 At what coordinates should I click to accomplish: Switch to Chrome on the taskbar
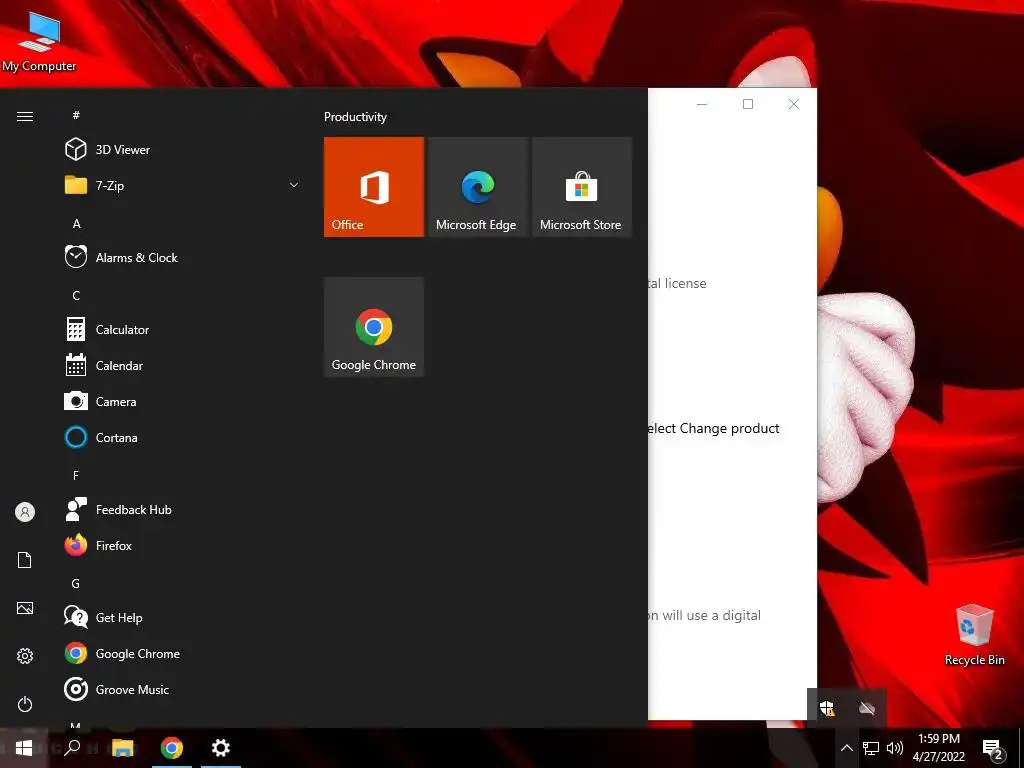172,748
